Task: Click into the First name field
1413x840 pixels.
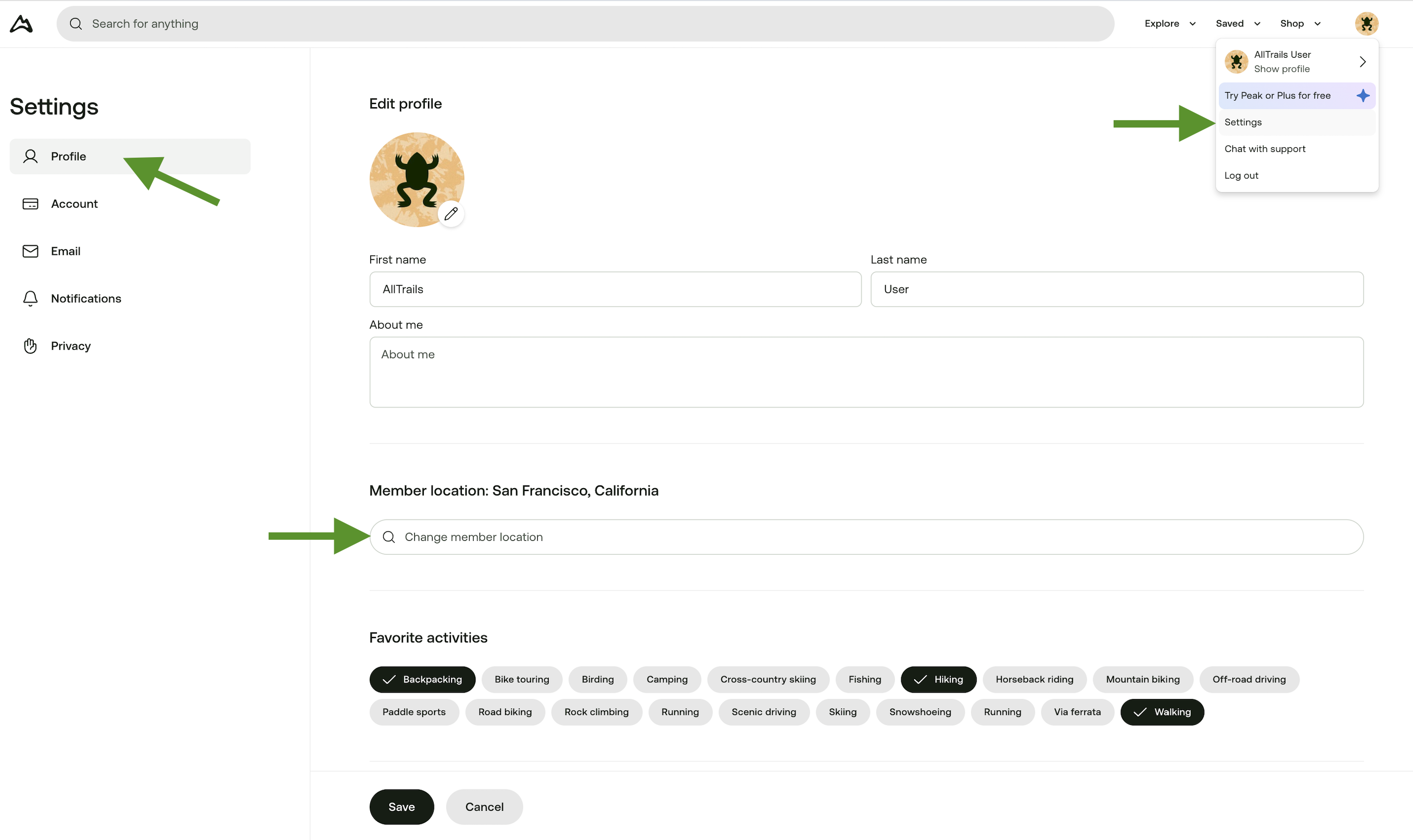Action: pyautogui.click(x=615, y=289)
